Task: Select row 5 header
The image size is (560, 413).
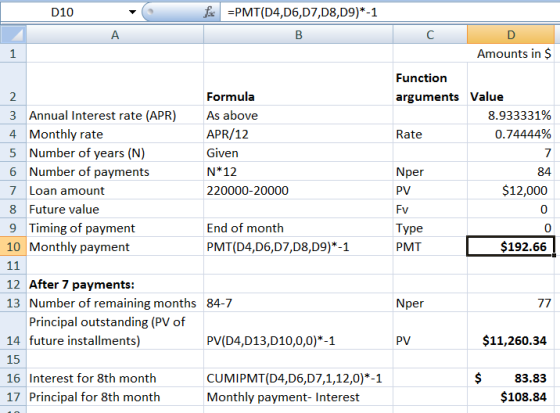Action: tap(13, 153)
